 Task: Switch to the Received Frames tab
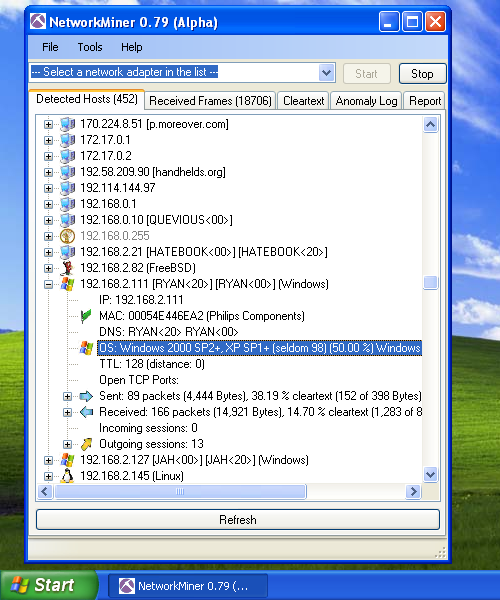click(210, 101)
